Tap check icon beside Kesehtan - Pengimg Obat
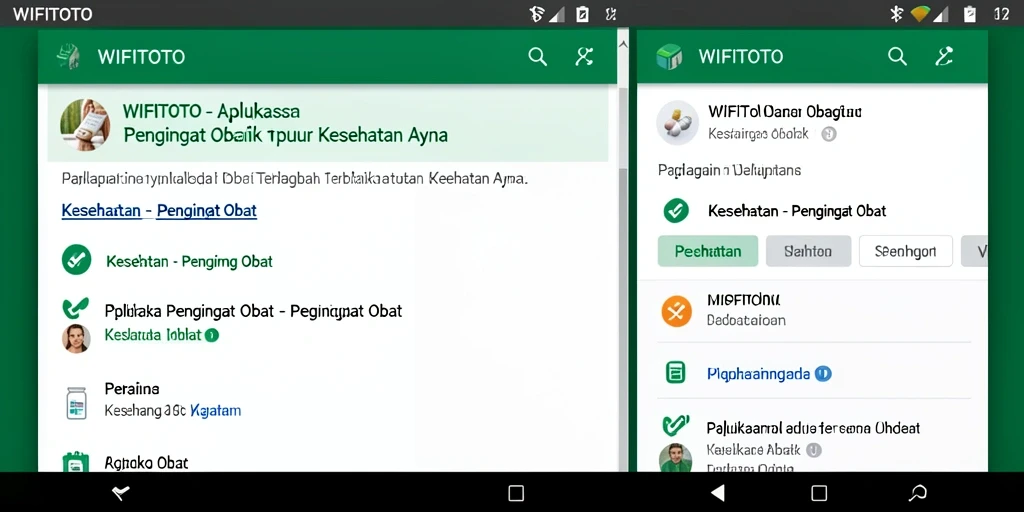The height and width of the screenshot is (512, 1024). point(76,260)
